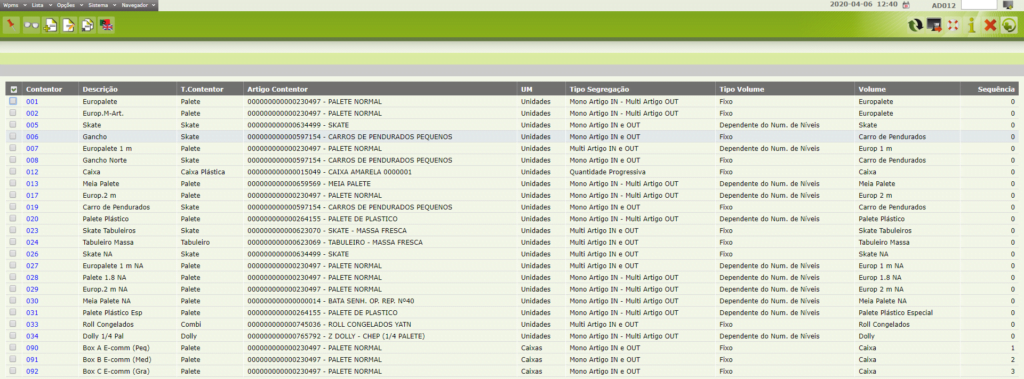Viewport: 1024px width, 379px height.
Task: Toggle the select-all checkbox in table header
Action: coord(13,90)
